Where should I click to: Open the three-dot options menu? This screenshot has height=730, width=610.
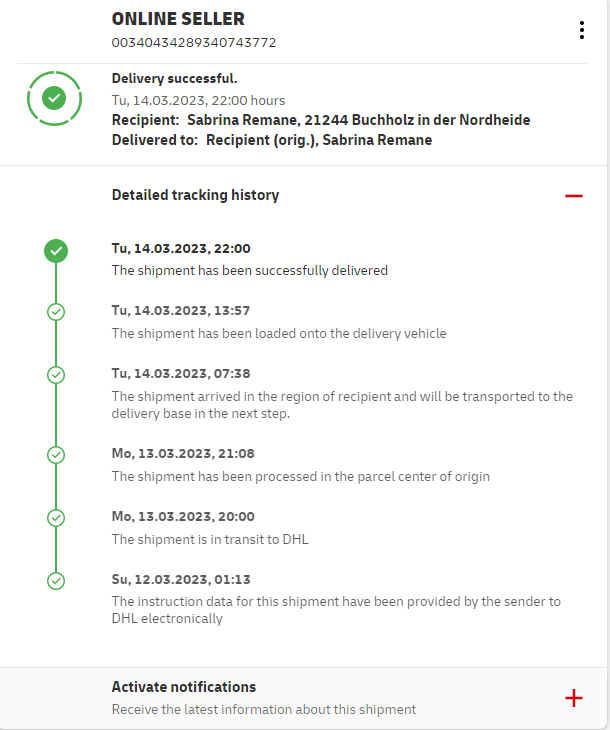[582, 30]
